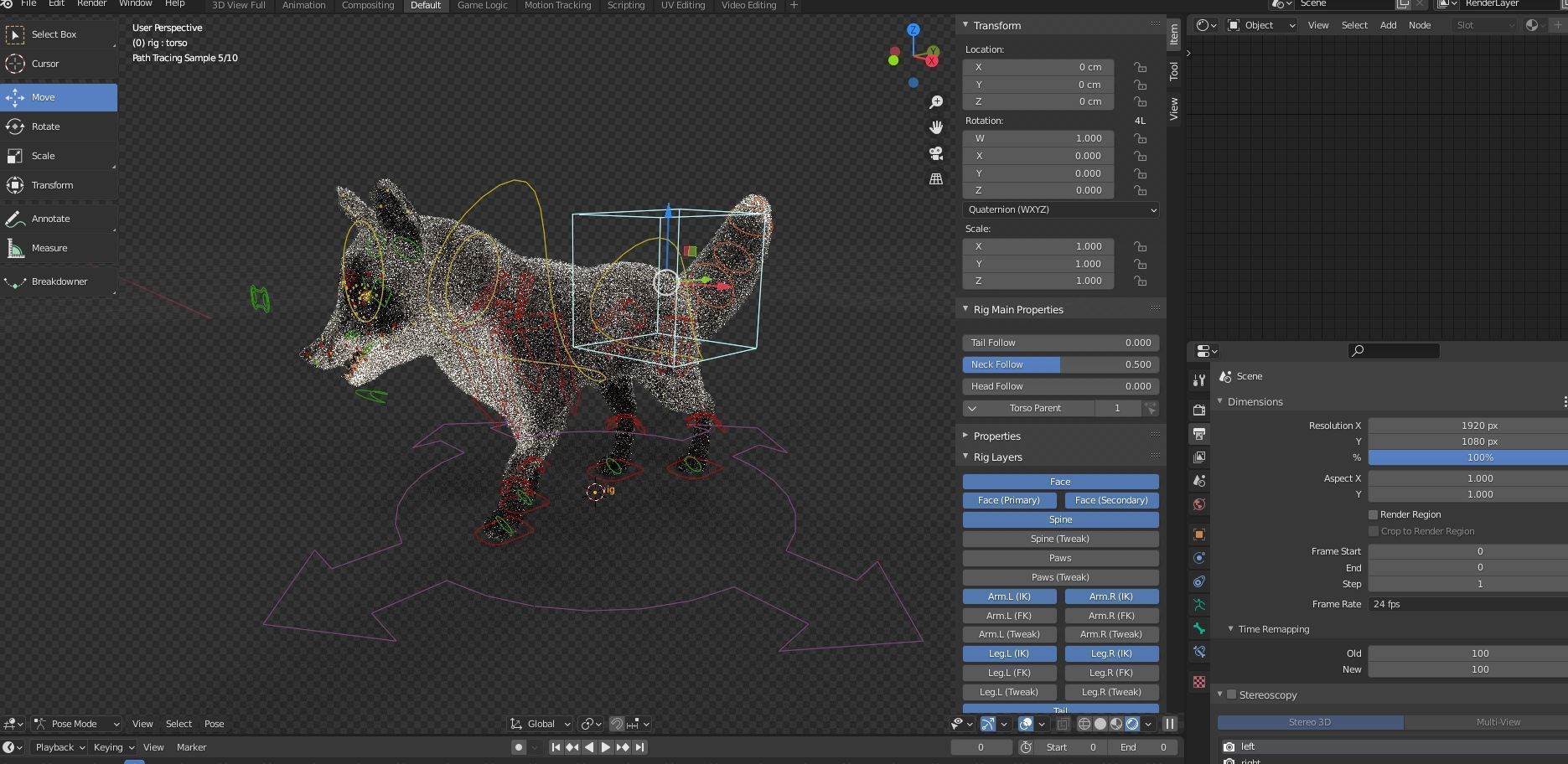Open the Quaternion (WXYZ) rotation mode dropdown
This screenshot has height=764, width=1568.
(x=1060, y=209)
